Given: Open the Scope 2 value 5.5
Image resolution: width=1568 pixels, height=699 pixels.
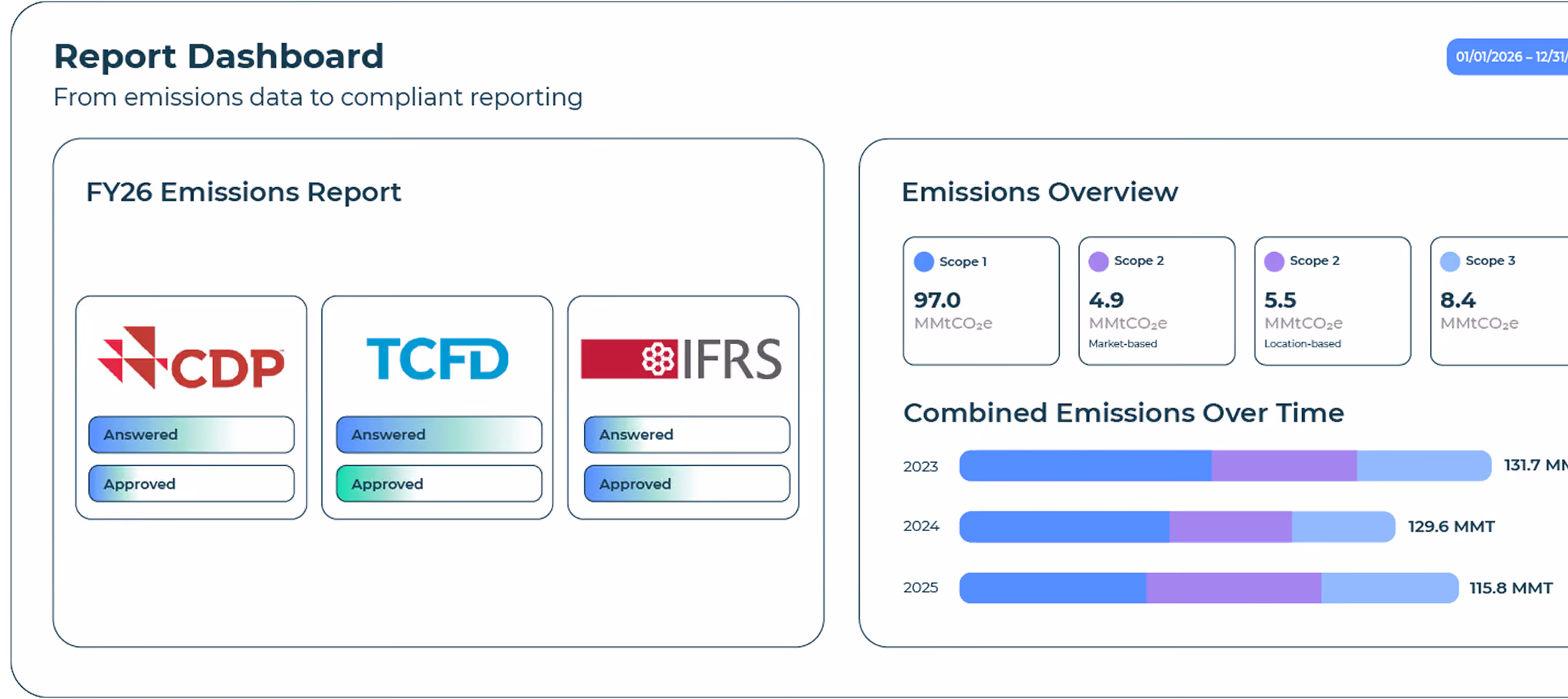Looking at the screenshot, I should (x=1281, y=300).
